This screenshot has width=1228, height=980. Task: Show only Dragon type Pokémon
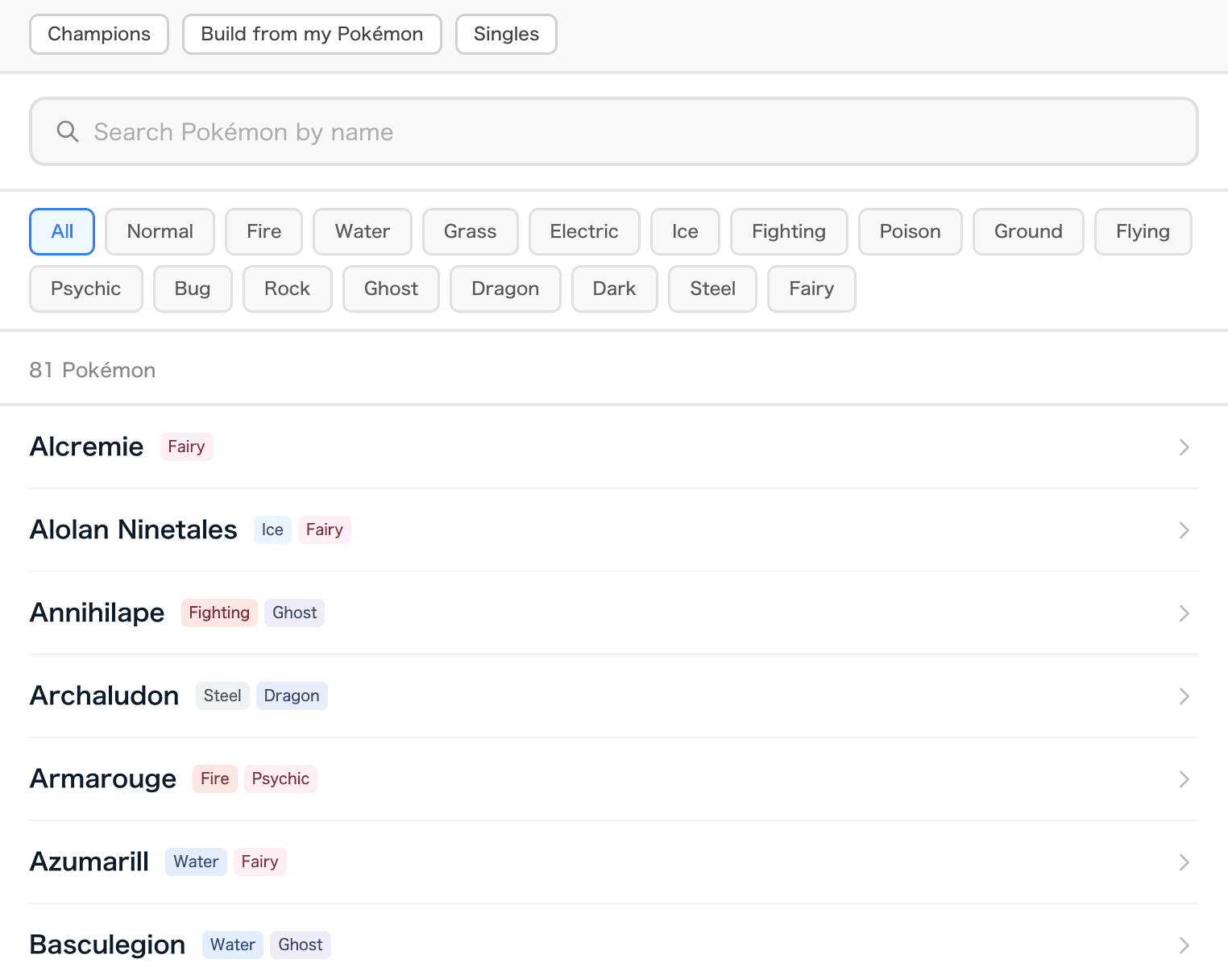(x=505, y=289)
